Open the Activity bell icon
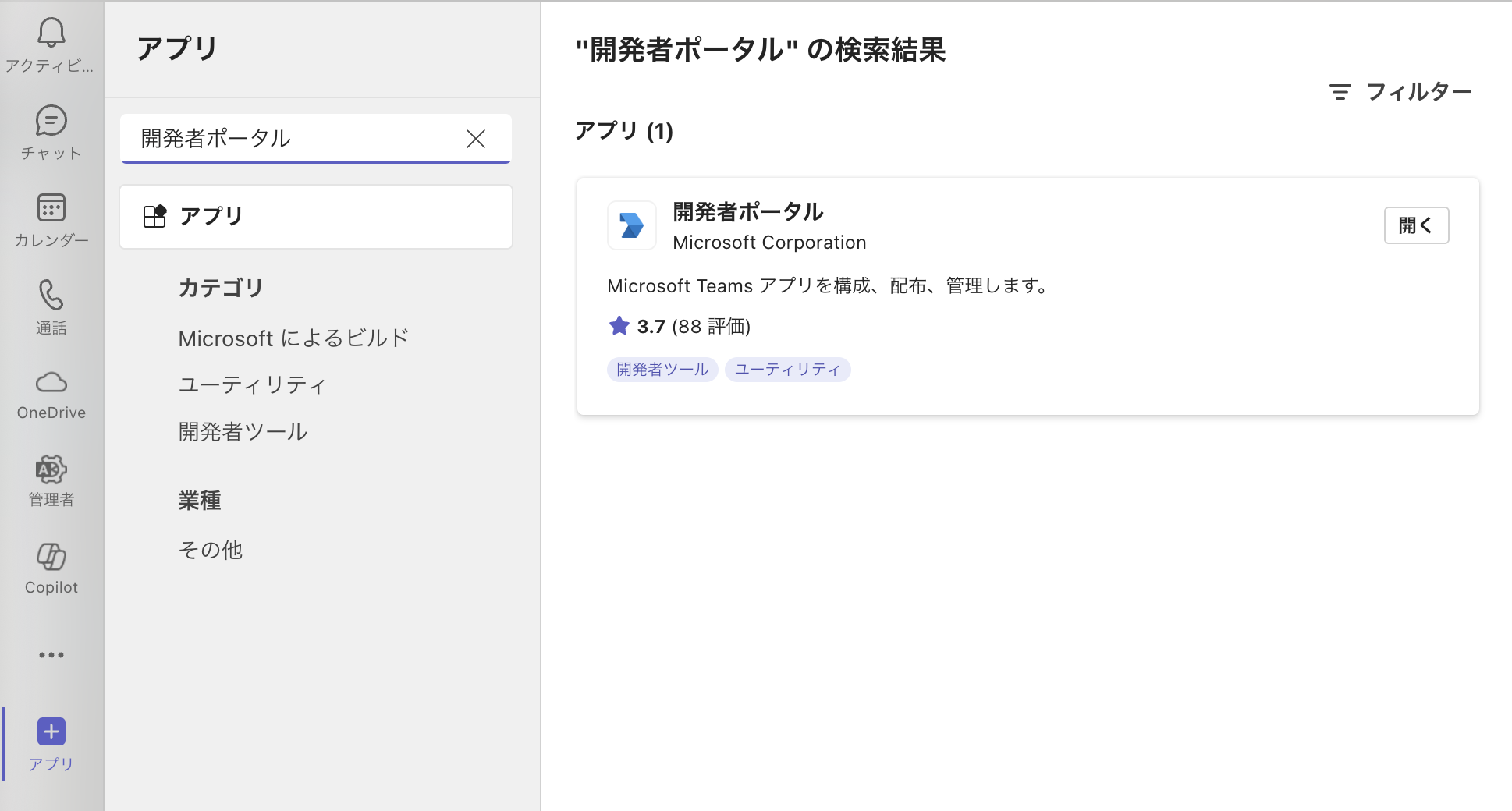Image resolution: width=1512 pixels, height=811 pixels. [x=51, y=33]
